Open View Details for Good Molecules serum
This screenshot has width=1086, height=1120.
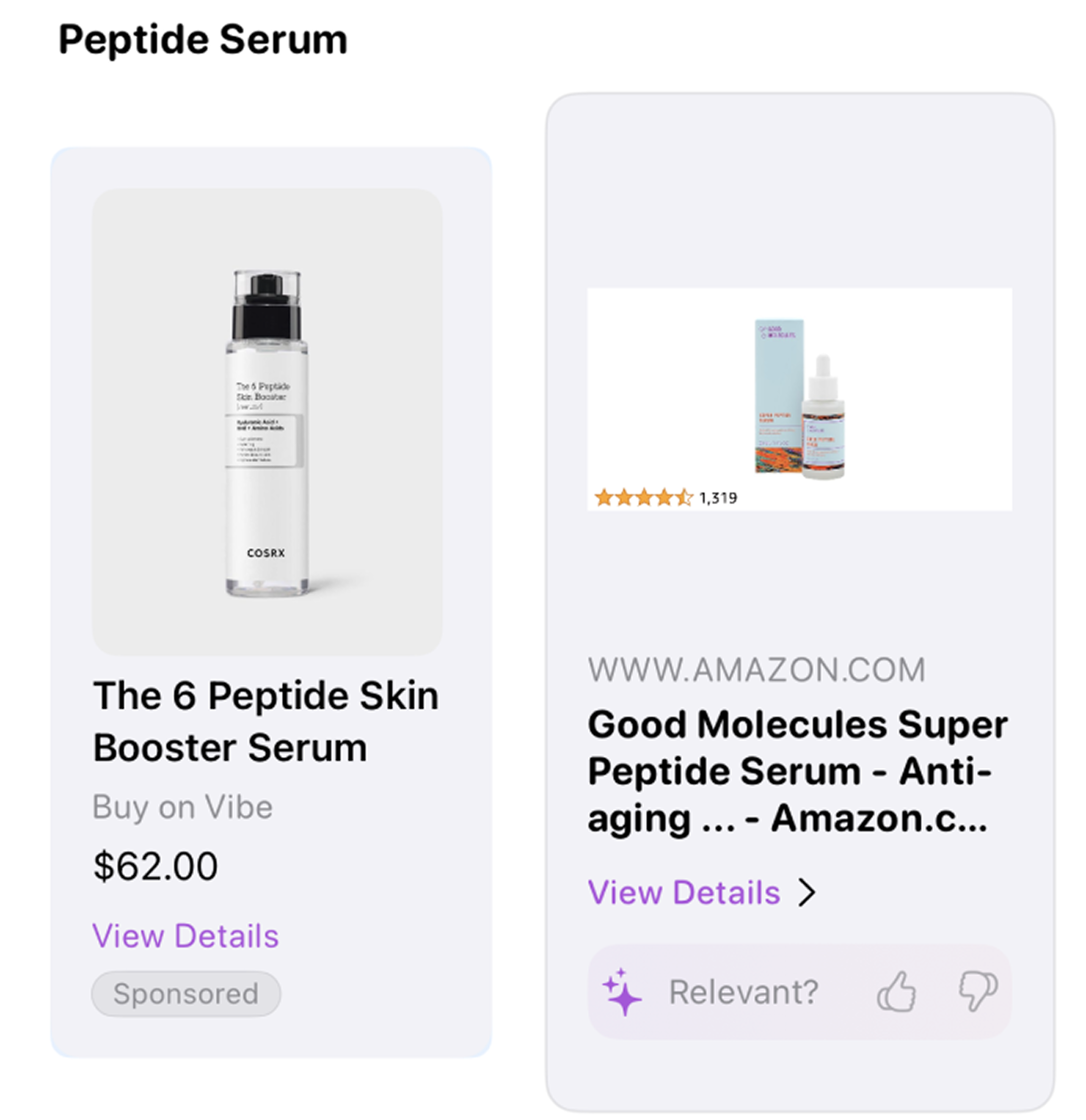coord(684,893)
